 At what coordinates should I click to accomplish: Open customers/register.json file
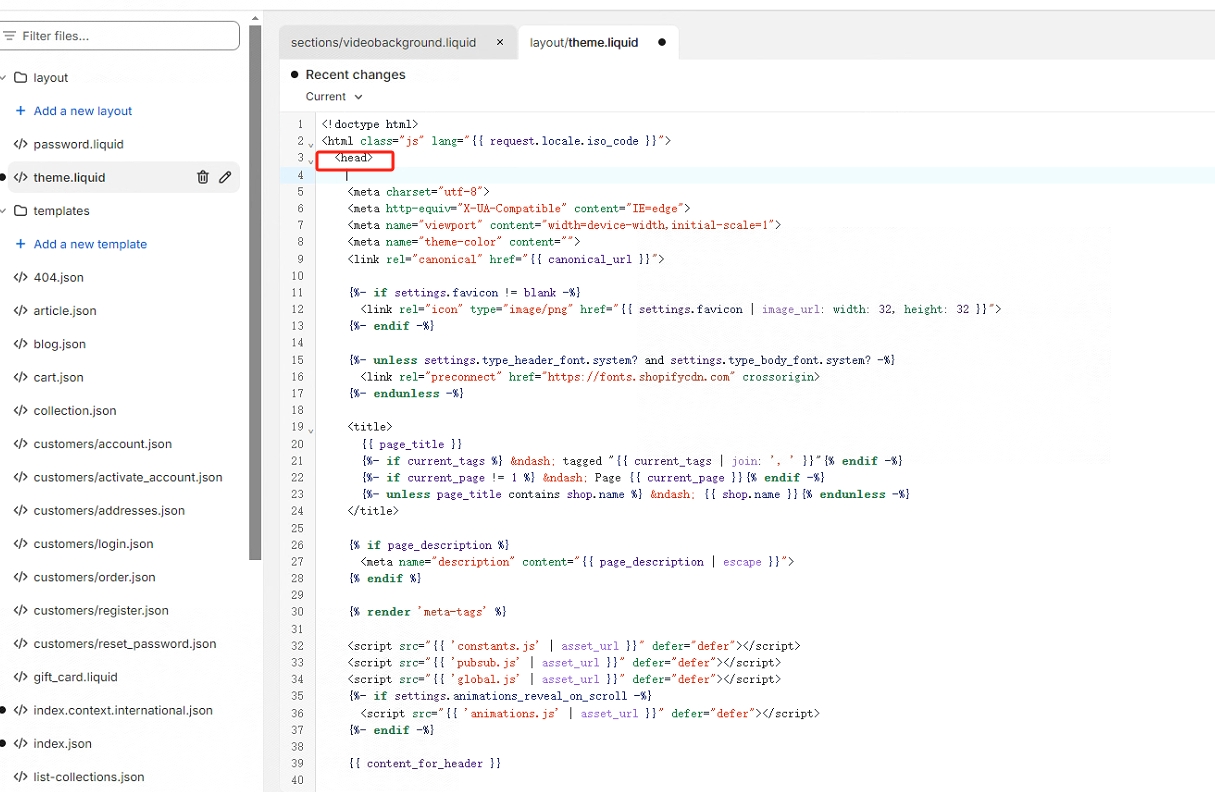click(x=101, y=611)
